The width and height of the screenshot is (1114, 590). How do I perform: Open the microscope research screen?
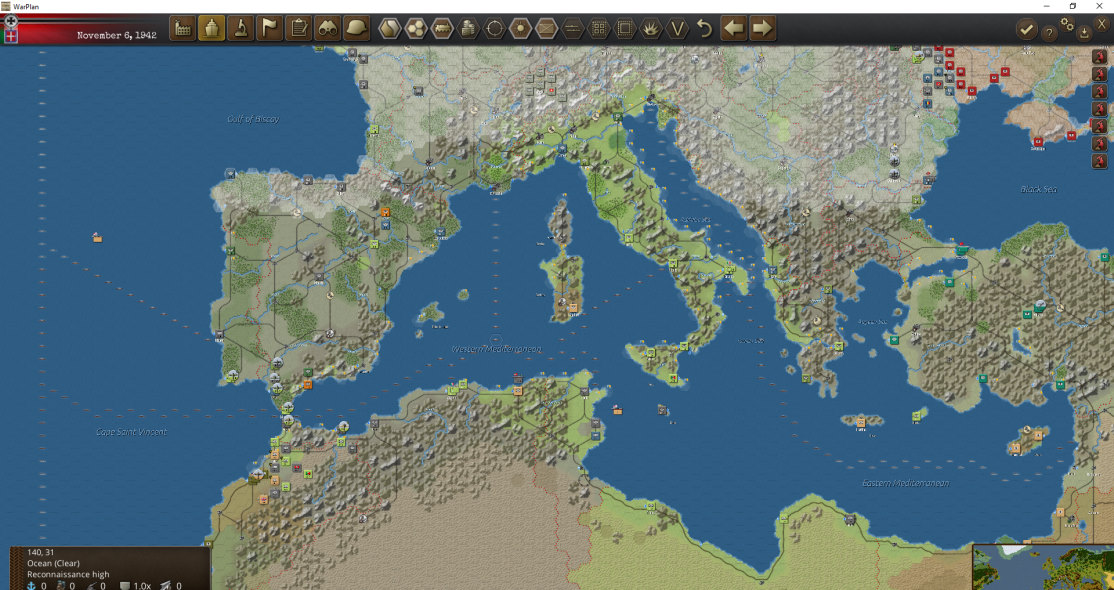click(x=241, y=28)
